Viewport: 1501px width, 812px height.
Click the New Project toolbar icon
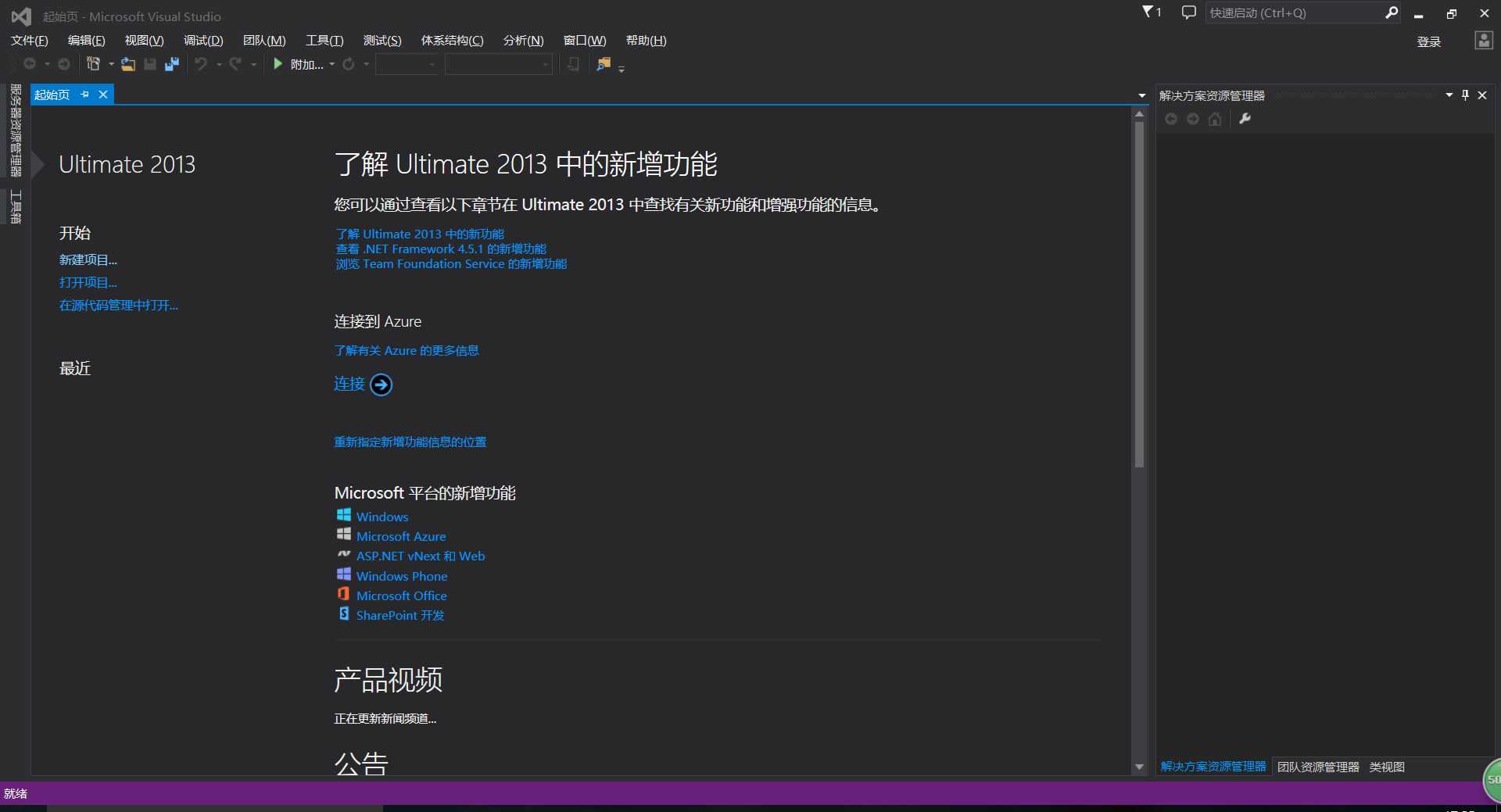click(x=93, y=64)
